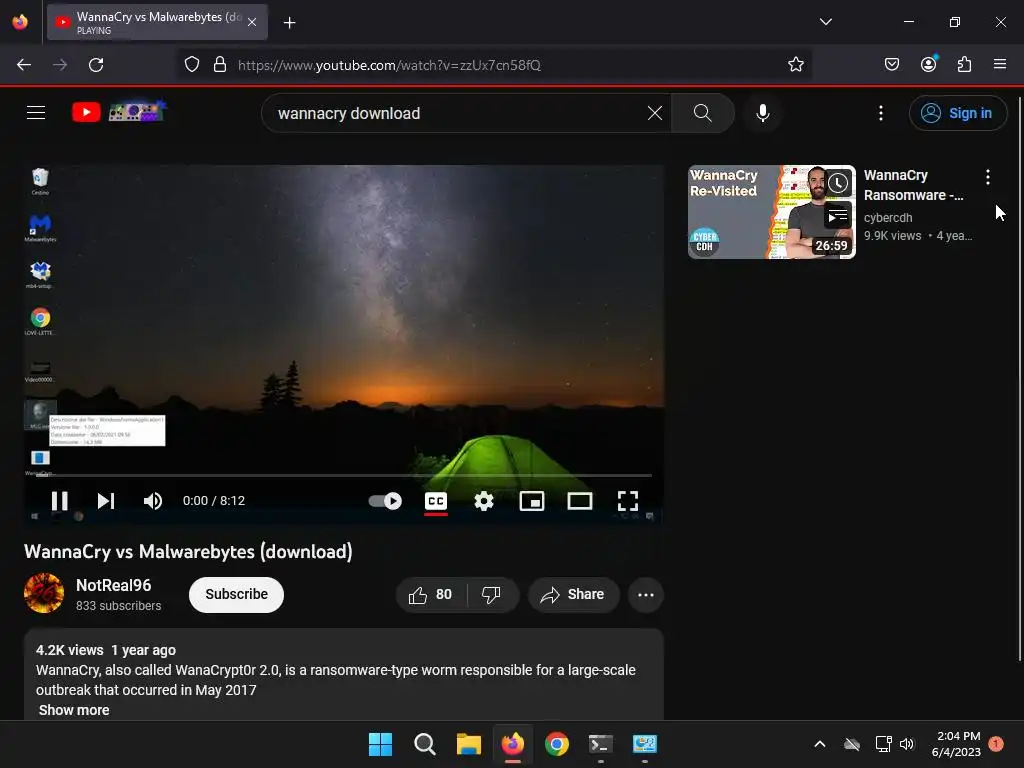Open YouTube guide hamburger menu

click(36, 113)
